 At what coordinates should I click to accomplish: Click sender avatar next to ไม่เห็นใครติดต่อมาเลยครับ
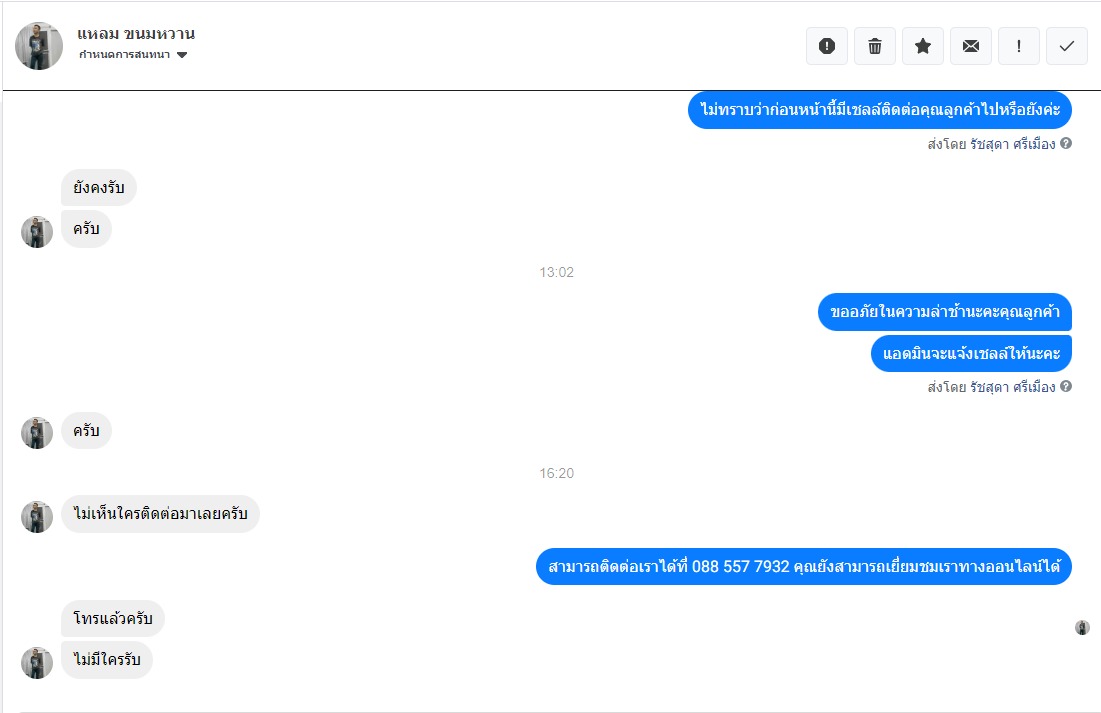(37, 516)
